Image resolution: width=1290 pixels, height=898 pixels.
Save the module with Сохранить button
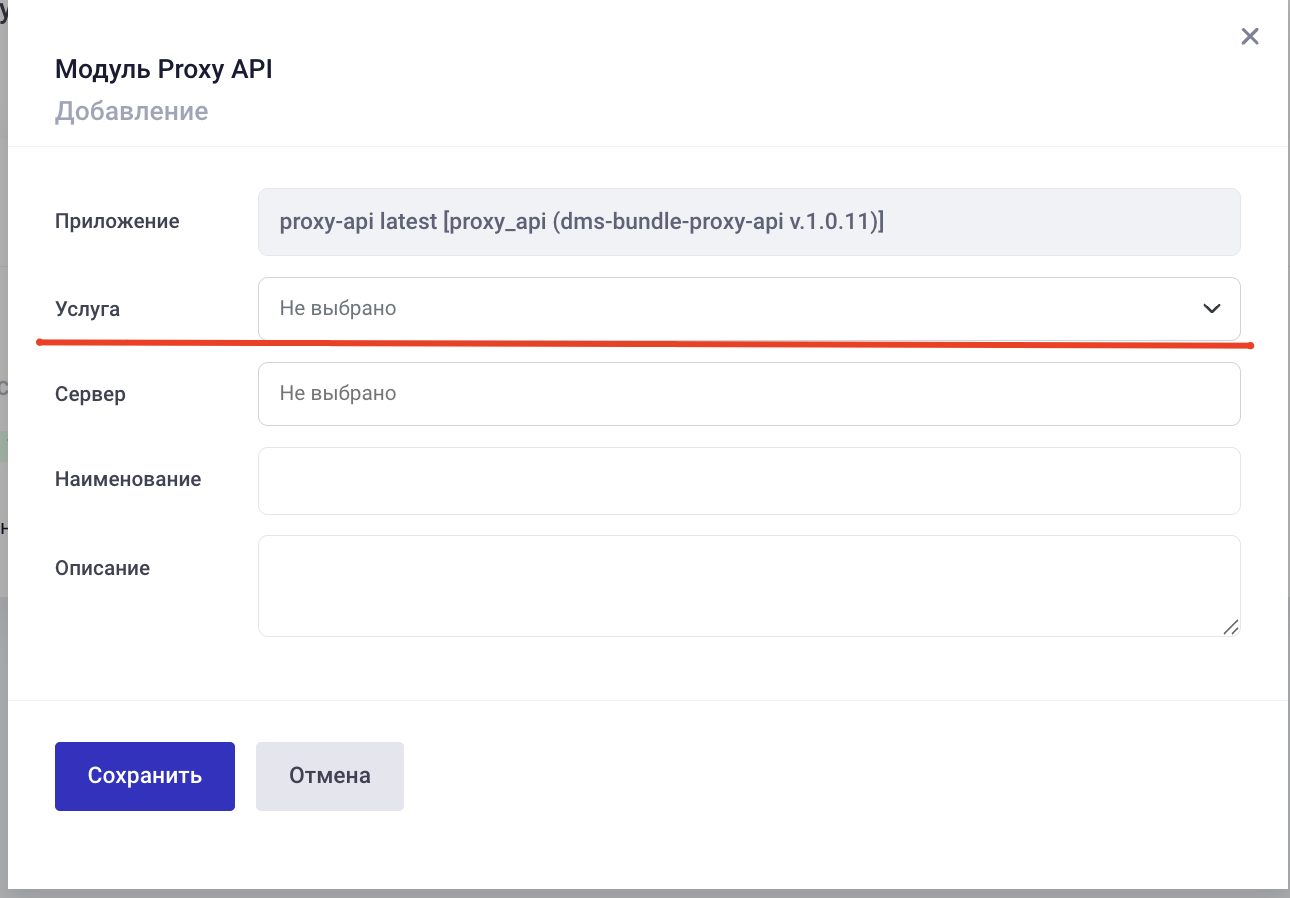click(145, 776)
